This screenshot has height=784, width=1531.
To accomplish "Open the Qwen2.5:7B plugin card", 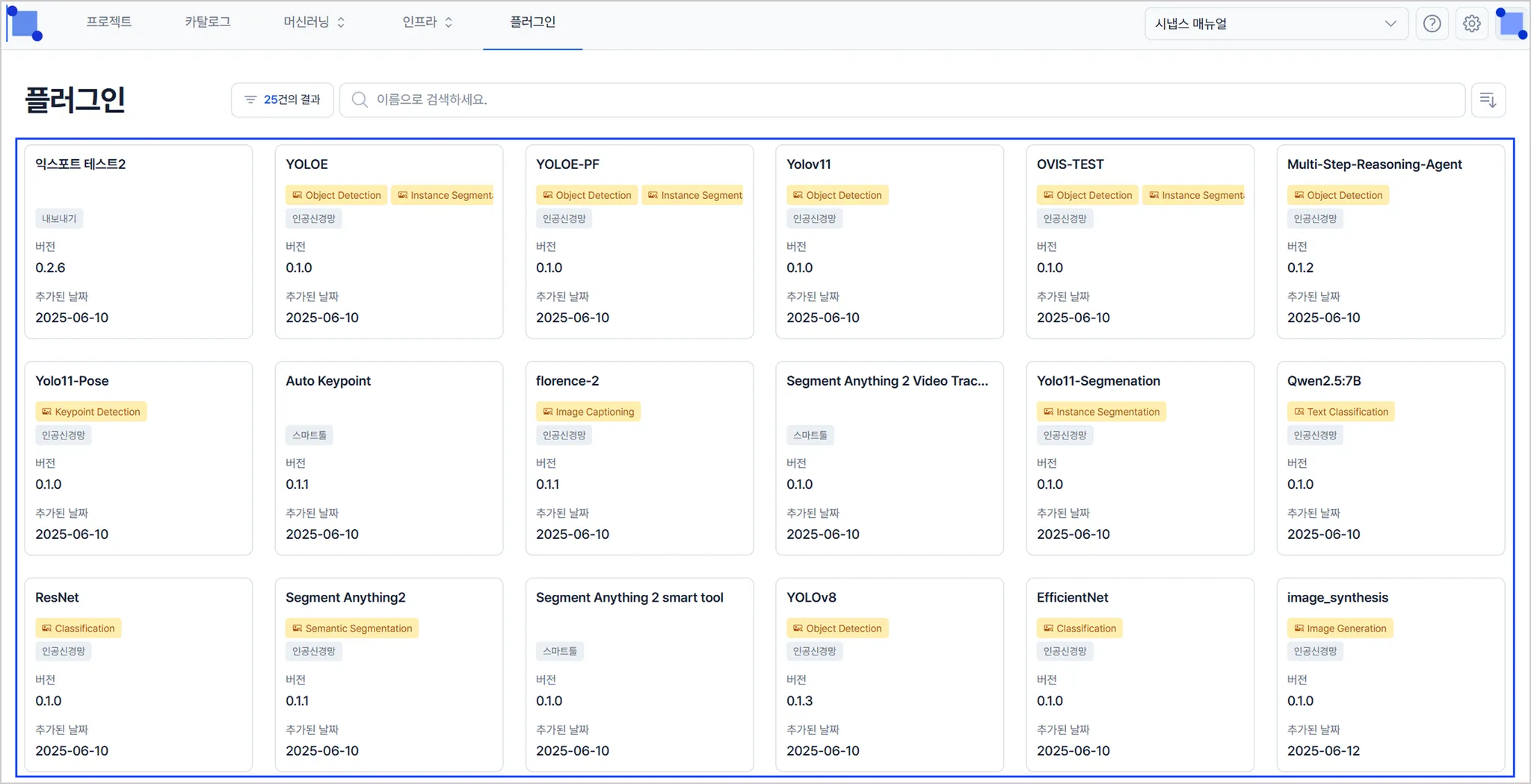I will (1390, 458).
